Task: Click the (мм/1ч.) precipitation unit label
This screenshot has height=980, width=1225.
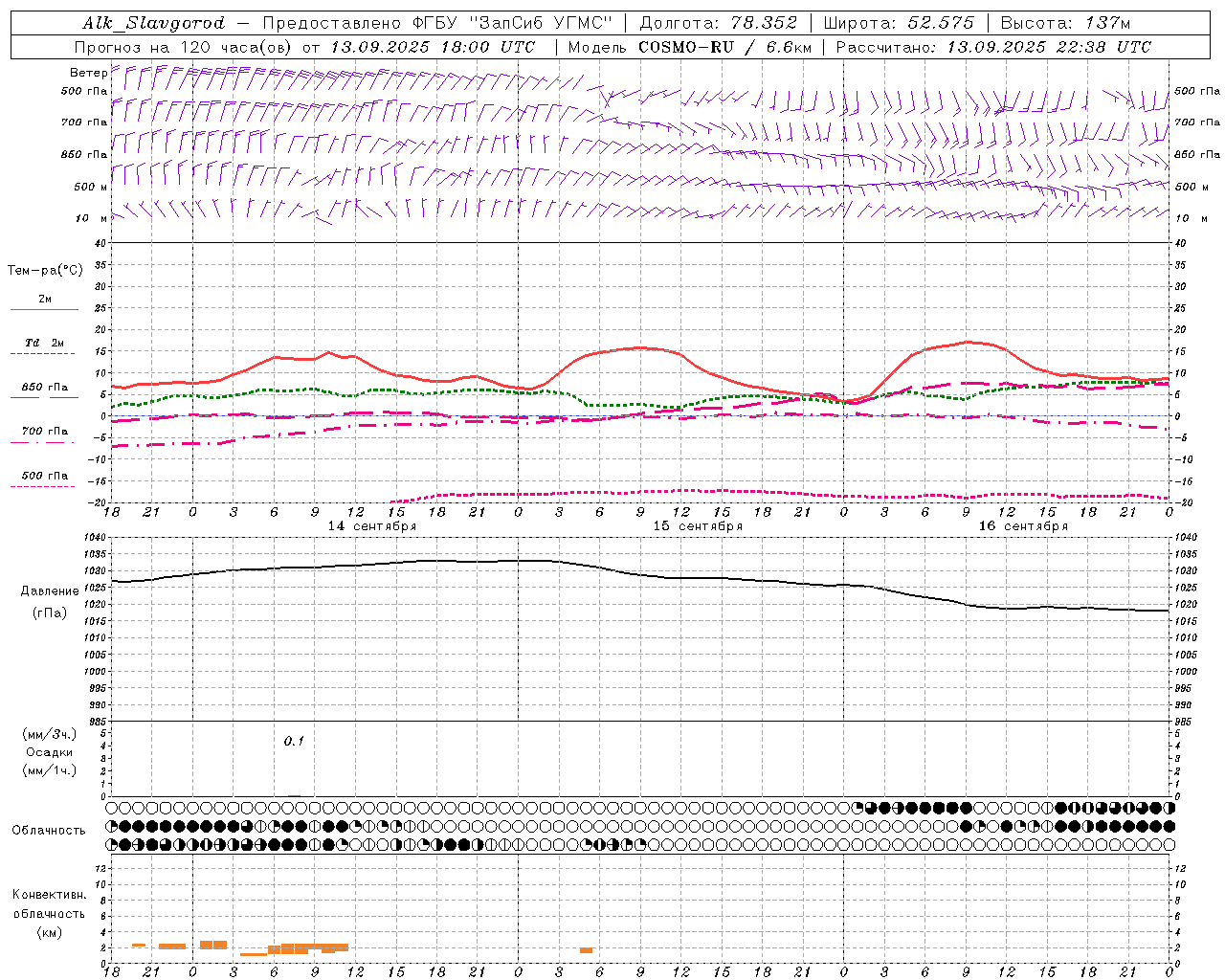Action: coord(50,770)
